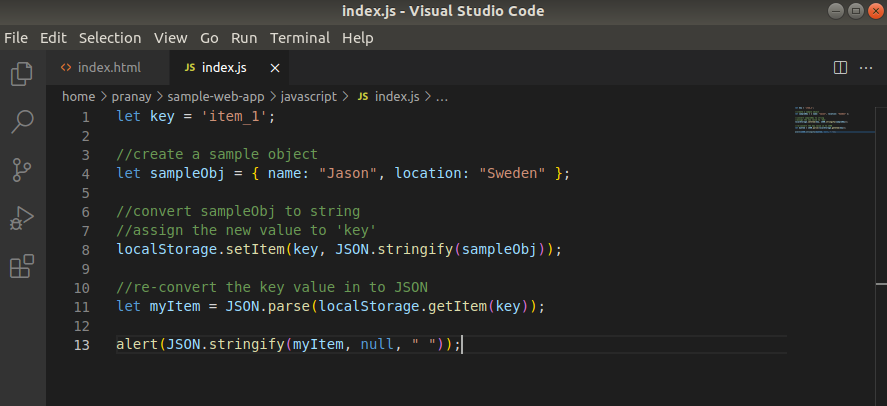Click the 'item_1' string on line 1

pos(235,116)
